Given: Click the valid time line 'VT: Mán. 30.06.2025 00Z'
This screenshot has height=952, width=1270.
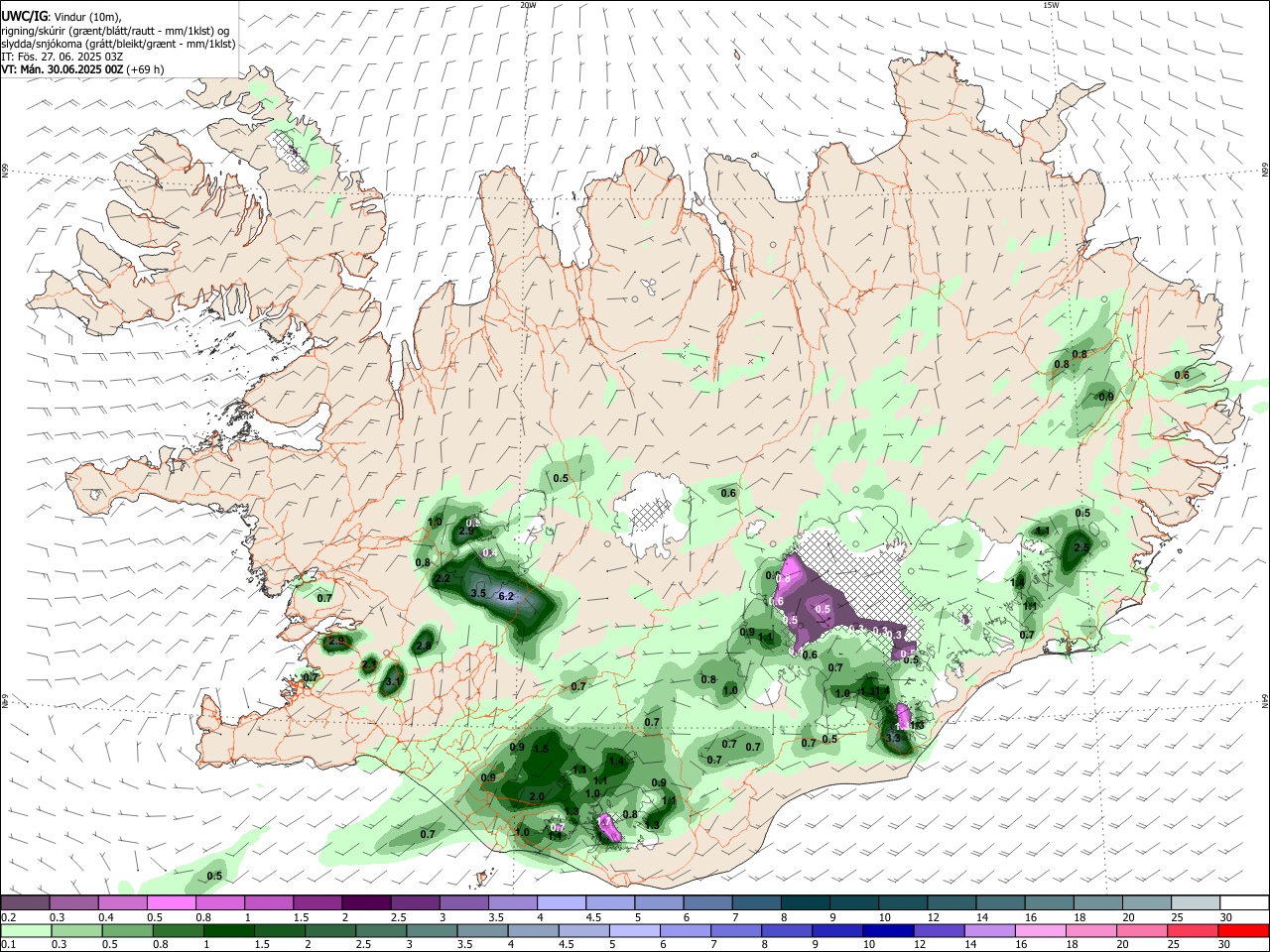Looking at the screenshot, I should point(62,69).
